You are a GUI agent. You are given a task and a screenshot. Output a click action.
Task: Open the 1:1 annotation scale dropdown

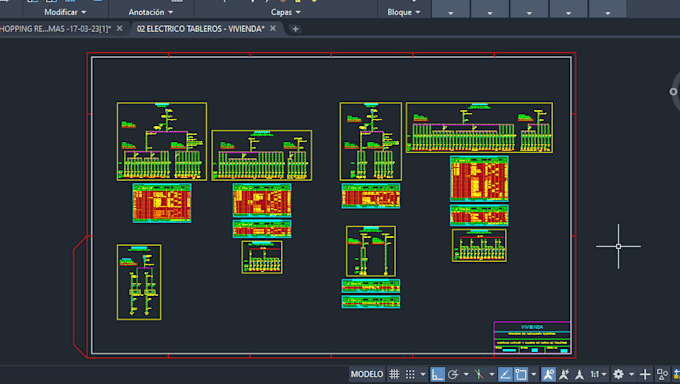(x=598, y=374)
